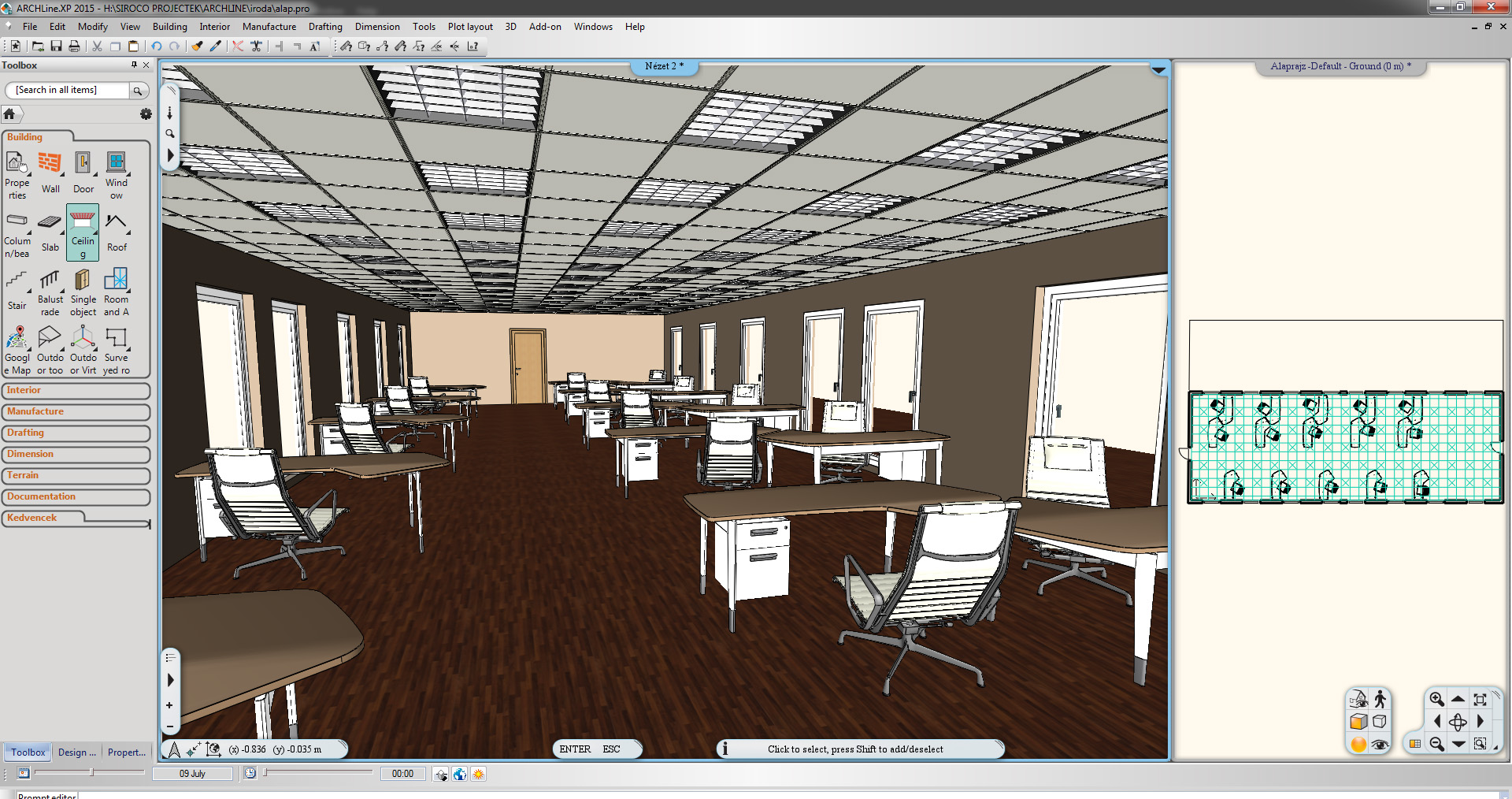Expand the Drafting toolbox group
The image size is (1512, 799).
[x=76, y=433]
